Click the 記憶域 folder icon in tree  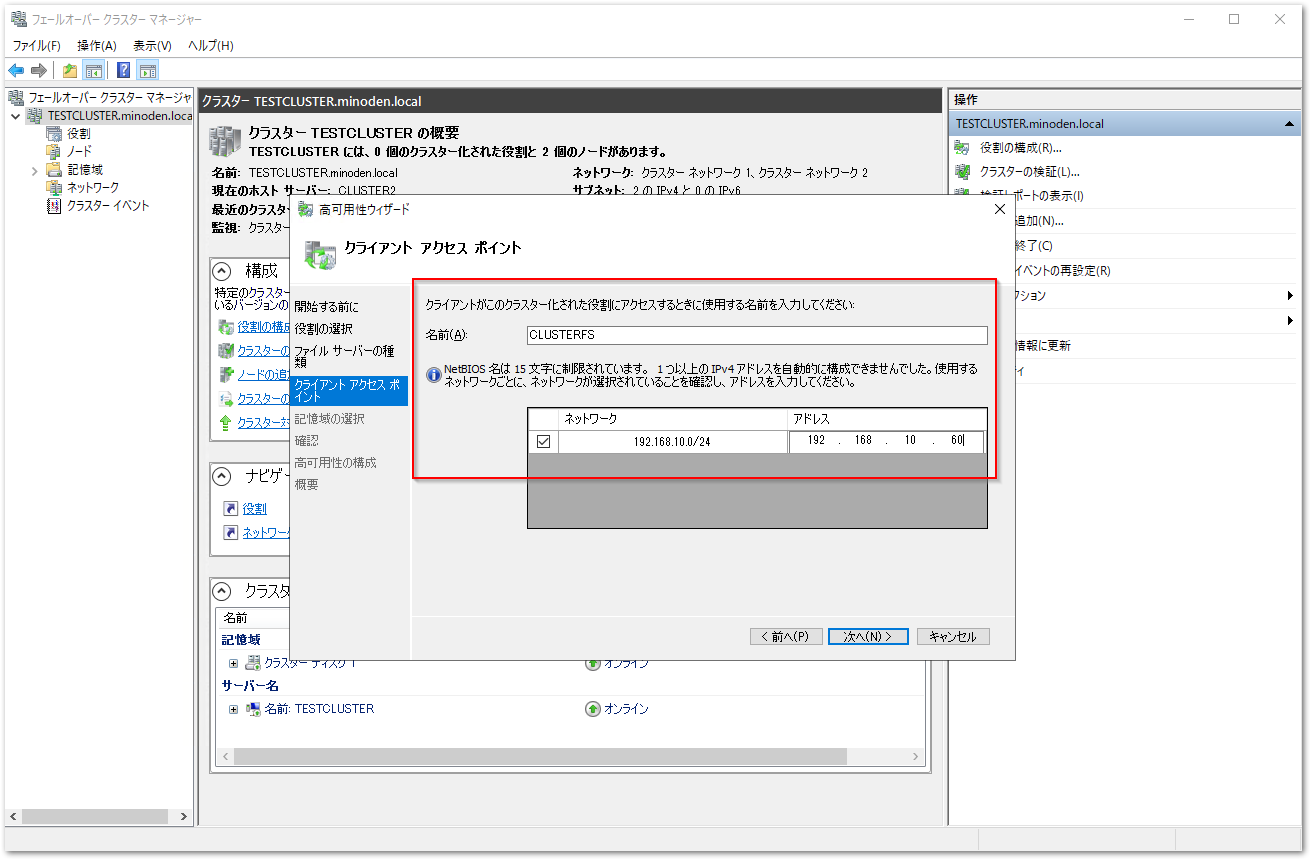54,170
